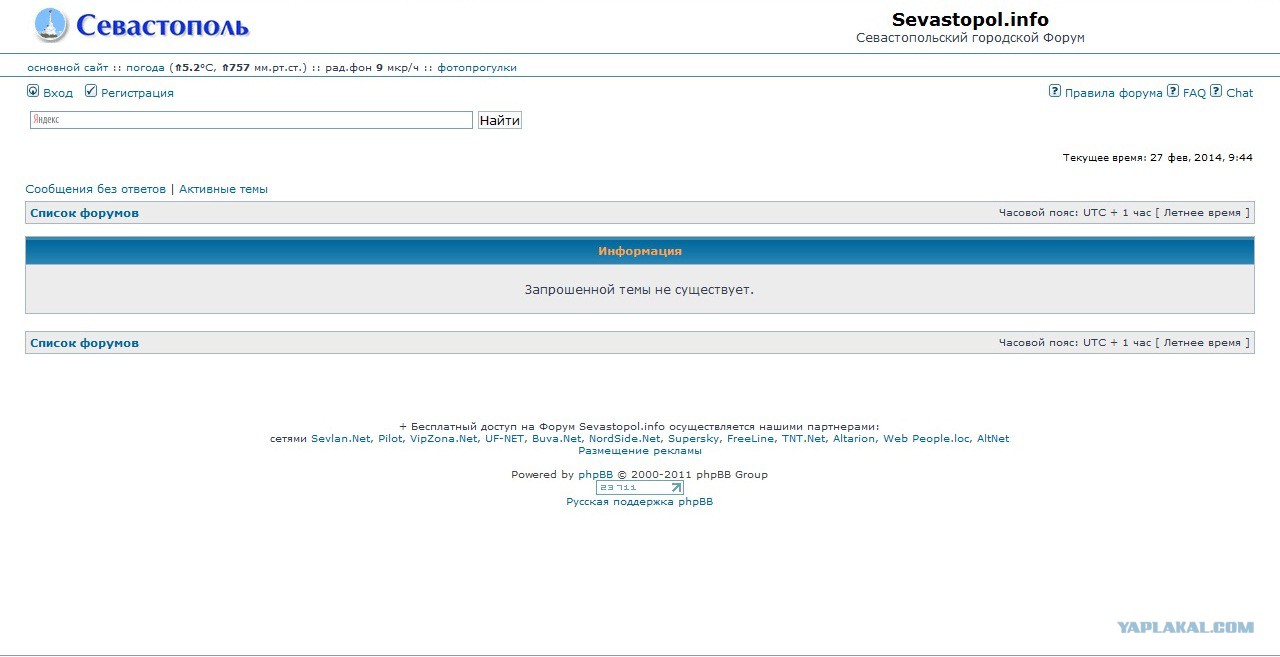Click the lower Часовой пояс UTC text
The height and width of the screenshot is (657, 1280).
(1124, 343)
